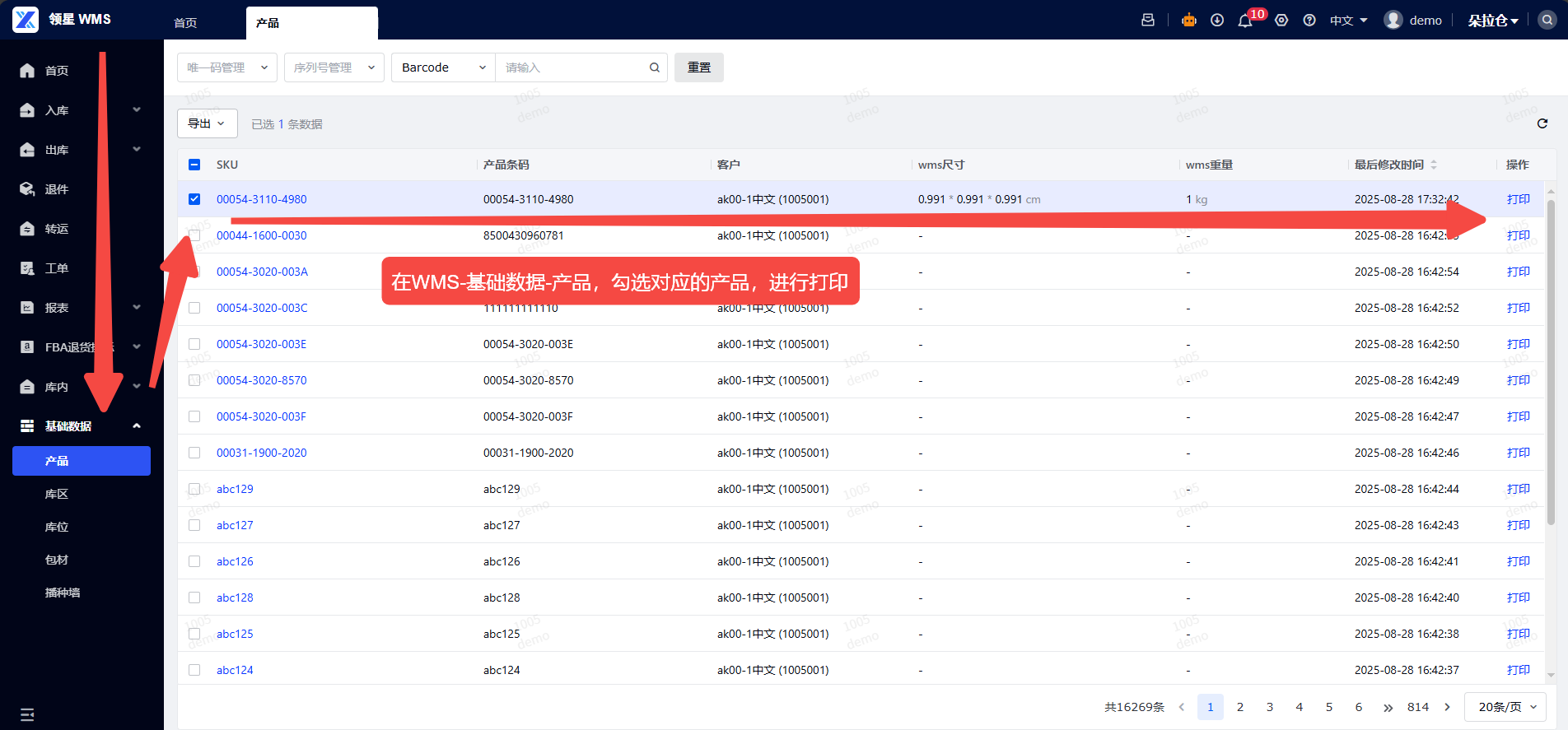Uncheck the checkbox for SKU 00054-3110-4980

(194, 199)
